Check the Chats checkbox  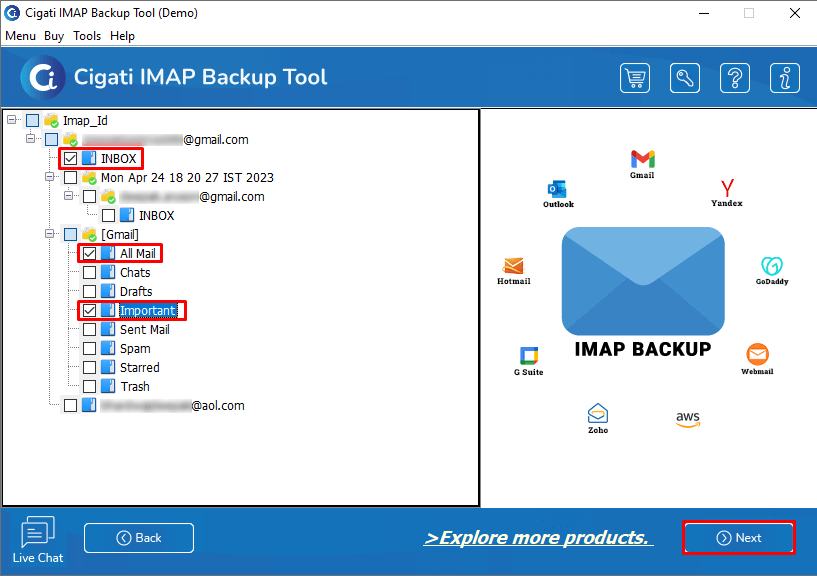[x=90, y=273]
